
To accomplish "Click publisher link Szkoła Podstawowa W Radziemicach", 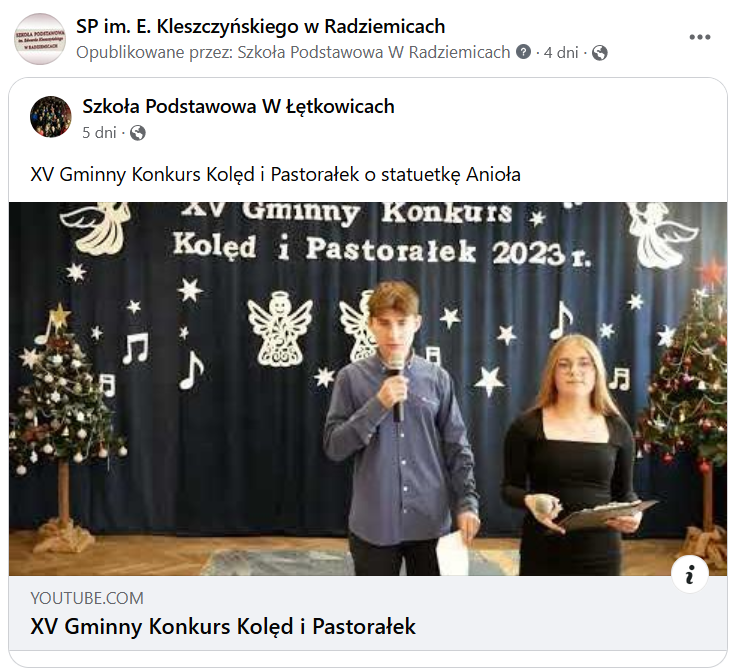I will pos(374,52).
